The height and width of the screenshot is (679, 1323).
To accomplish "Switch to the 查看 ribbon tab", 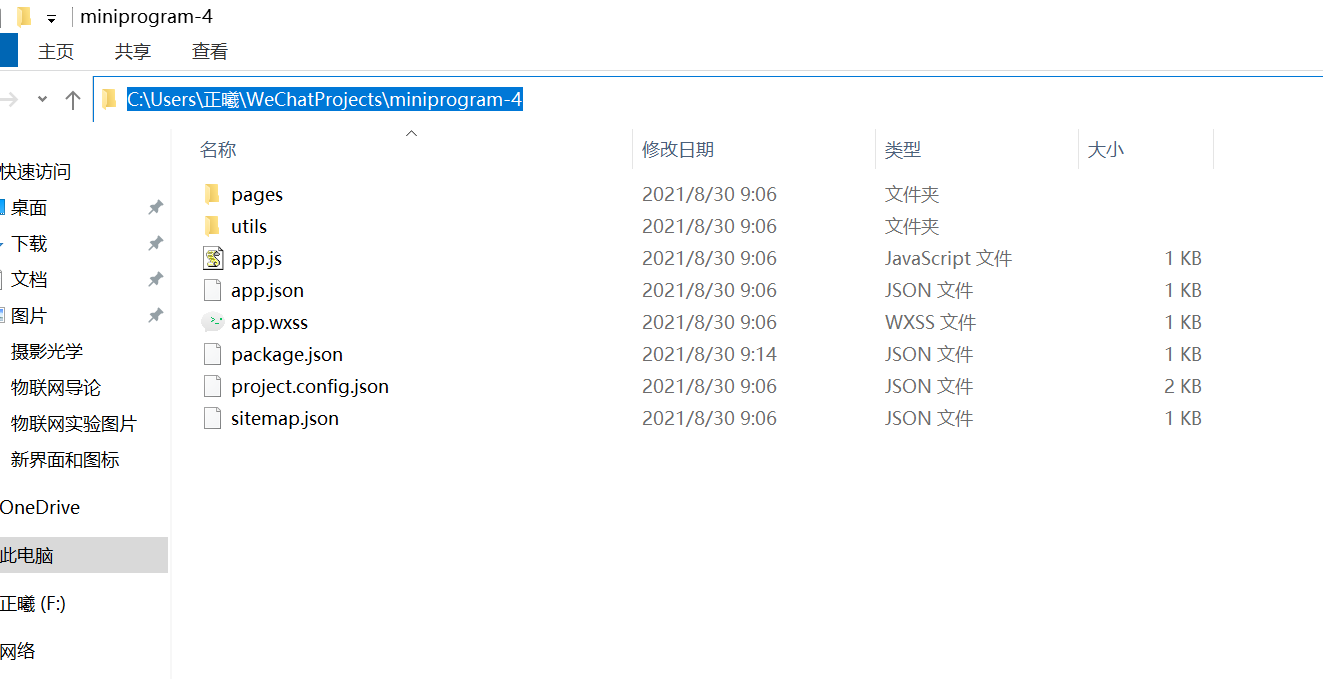I will (x=209, y=51).
